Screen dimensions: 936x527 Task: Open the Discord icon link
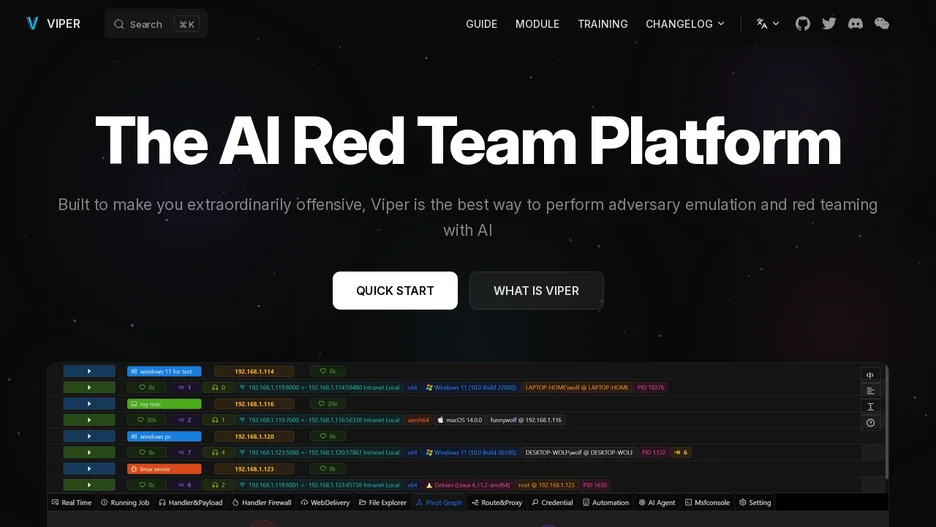click(x=855, y=24)
